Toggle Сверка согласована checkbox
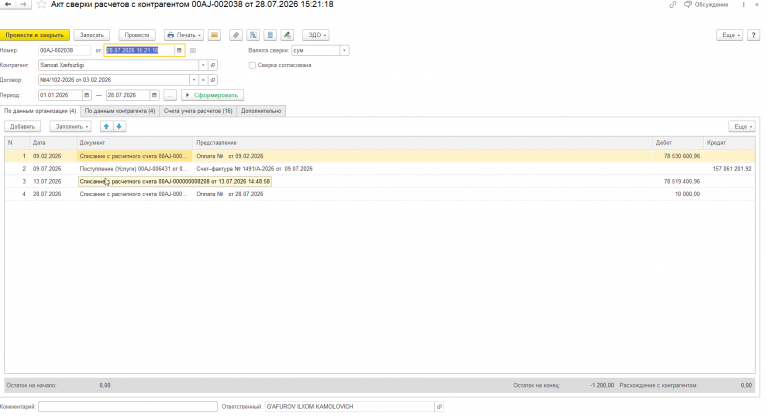 tap(252, 65)
